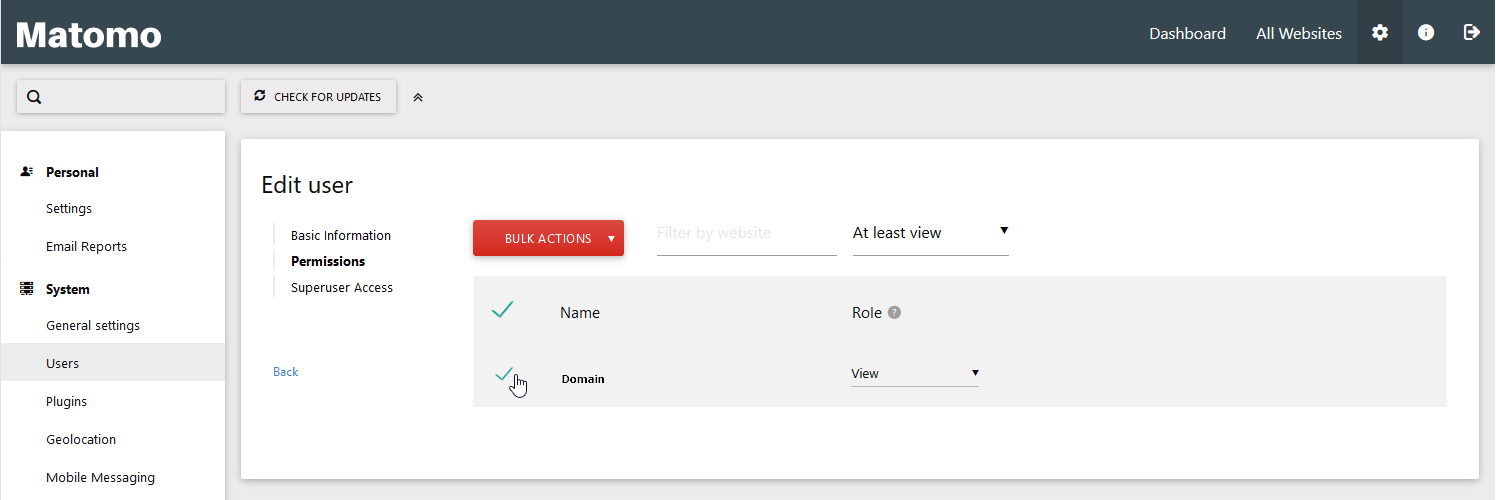Click the Back link

[x=286, y=372]
